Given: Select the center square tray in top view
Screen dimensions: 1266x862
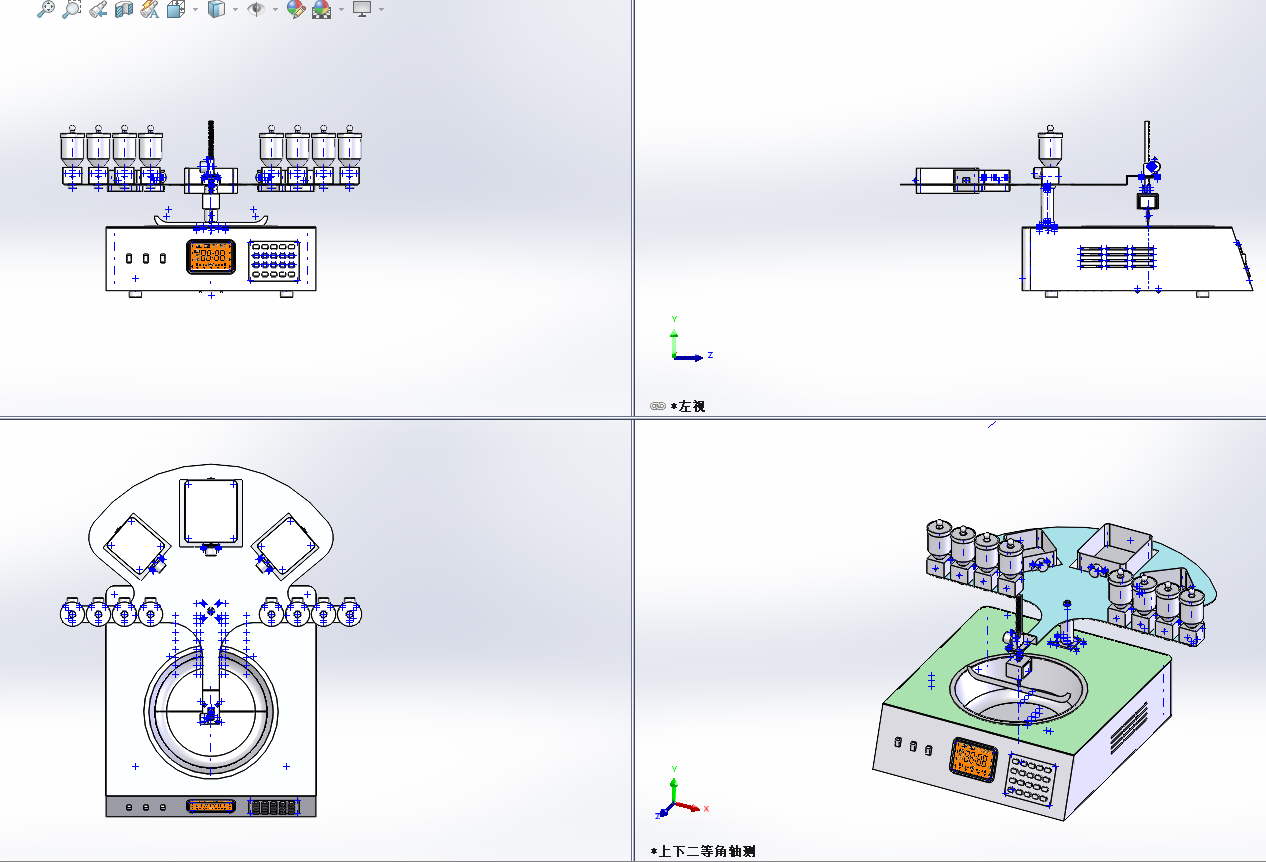Looking at the screenshot, I should pyautogui.click(x=211, y=511).
